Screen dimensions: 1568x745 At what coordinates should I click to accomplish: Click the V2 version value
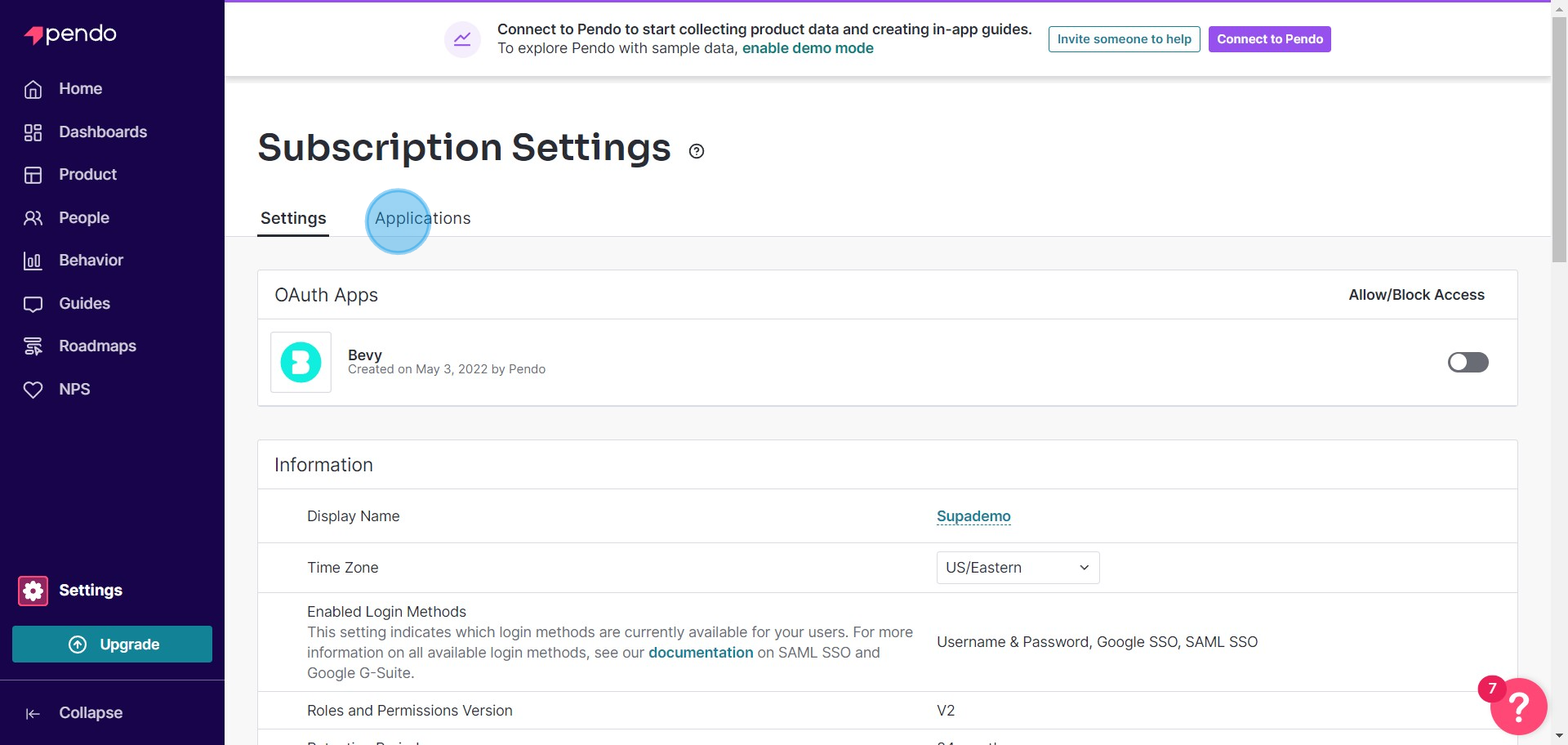tap(946, 711)
